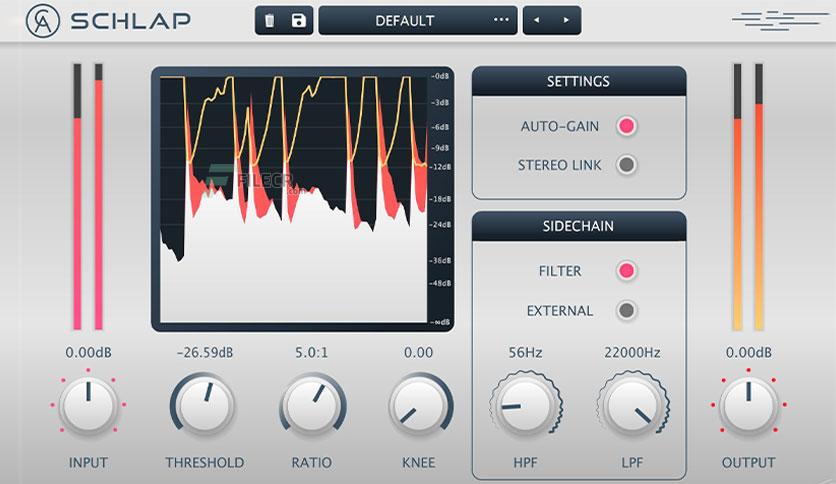The width and height of the screenshot is (836, 484).
Task: Click the horizontal lines menu icon top right
Action: pyautogui.click(x=778, y=21)
